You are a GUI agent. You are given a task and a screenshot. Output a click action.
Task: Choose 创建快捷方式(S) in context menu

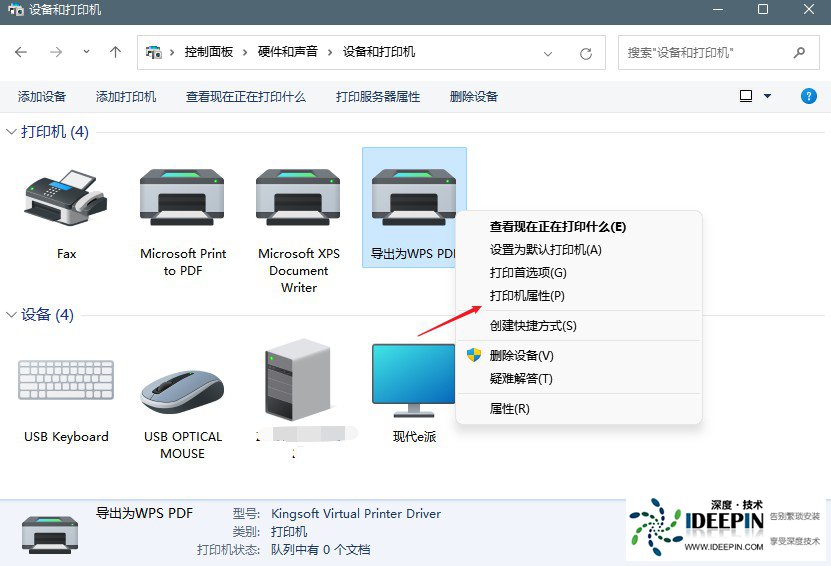[x=579, y=325]
